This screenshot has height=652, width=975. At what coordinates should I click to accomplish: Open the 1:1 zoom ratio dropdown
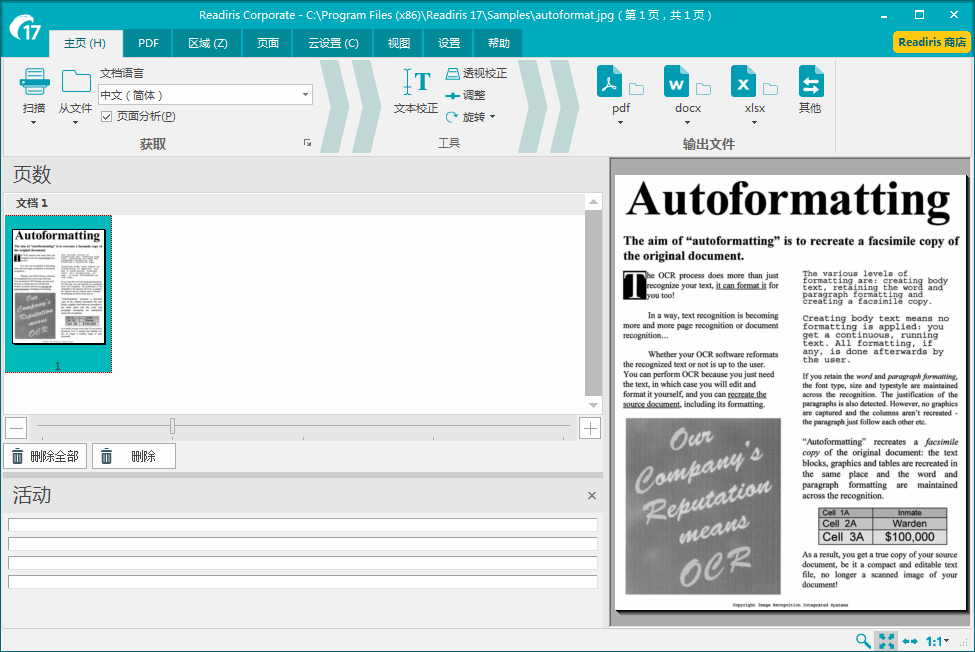click(x=938, y=641)
